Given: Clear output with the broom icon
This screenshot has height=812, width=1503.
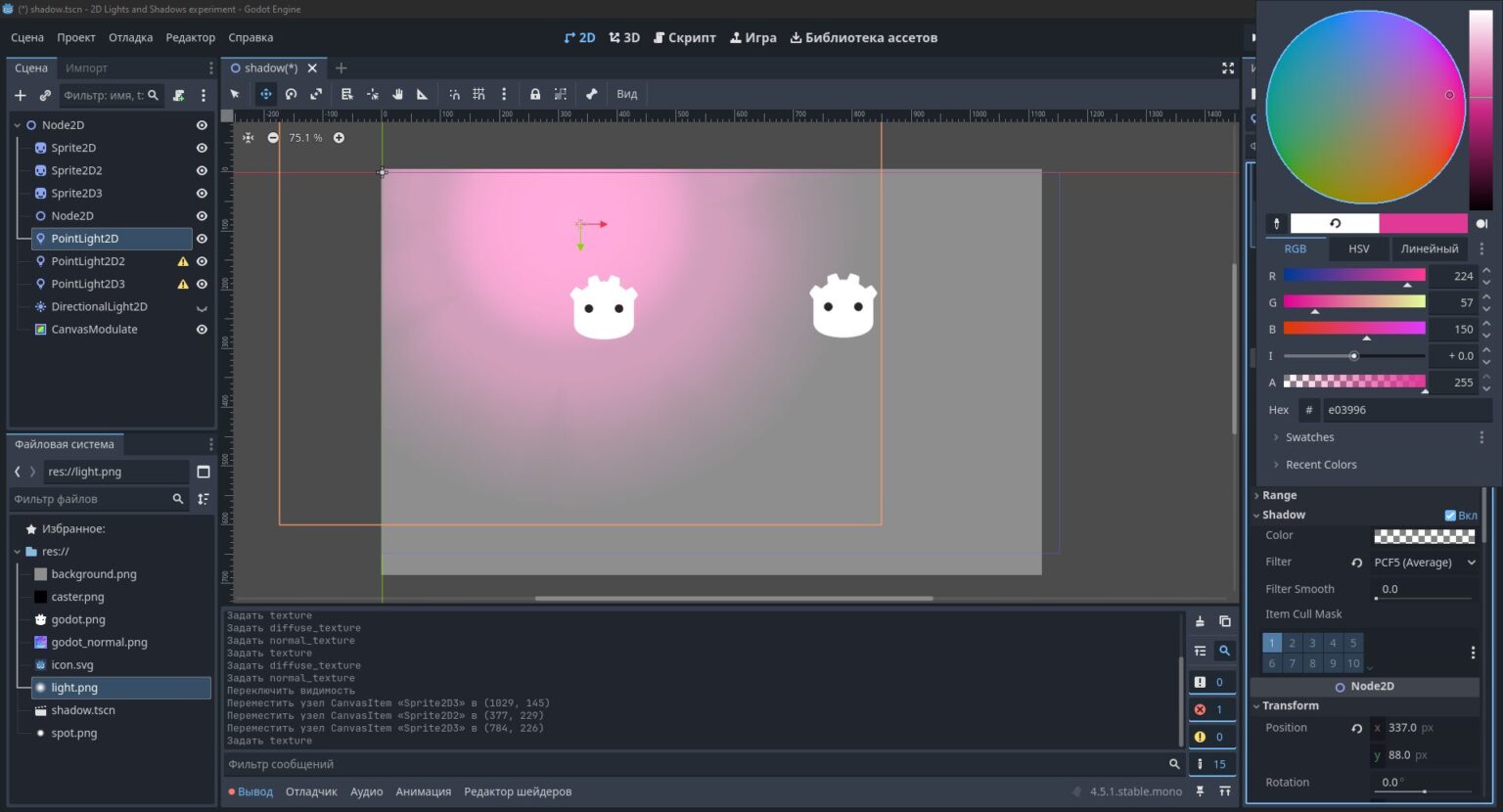Looking at the screenshot, I should tap(1200, 621).
